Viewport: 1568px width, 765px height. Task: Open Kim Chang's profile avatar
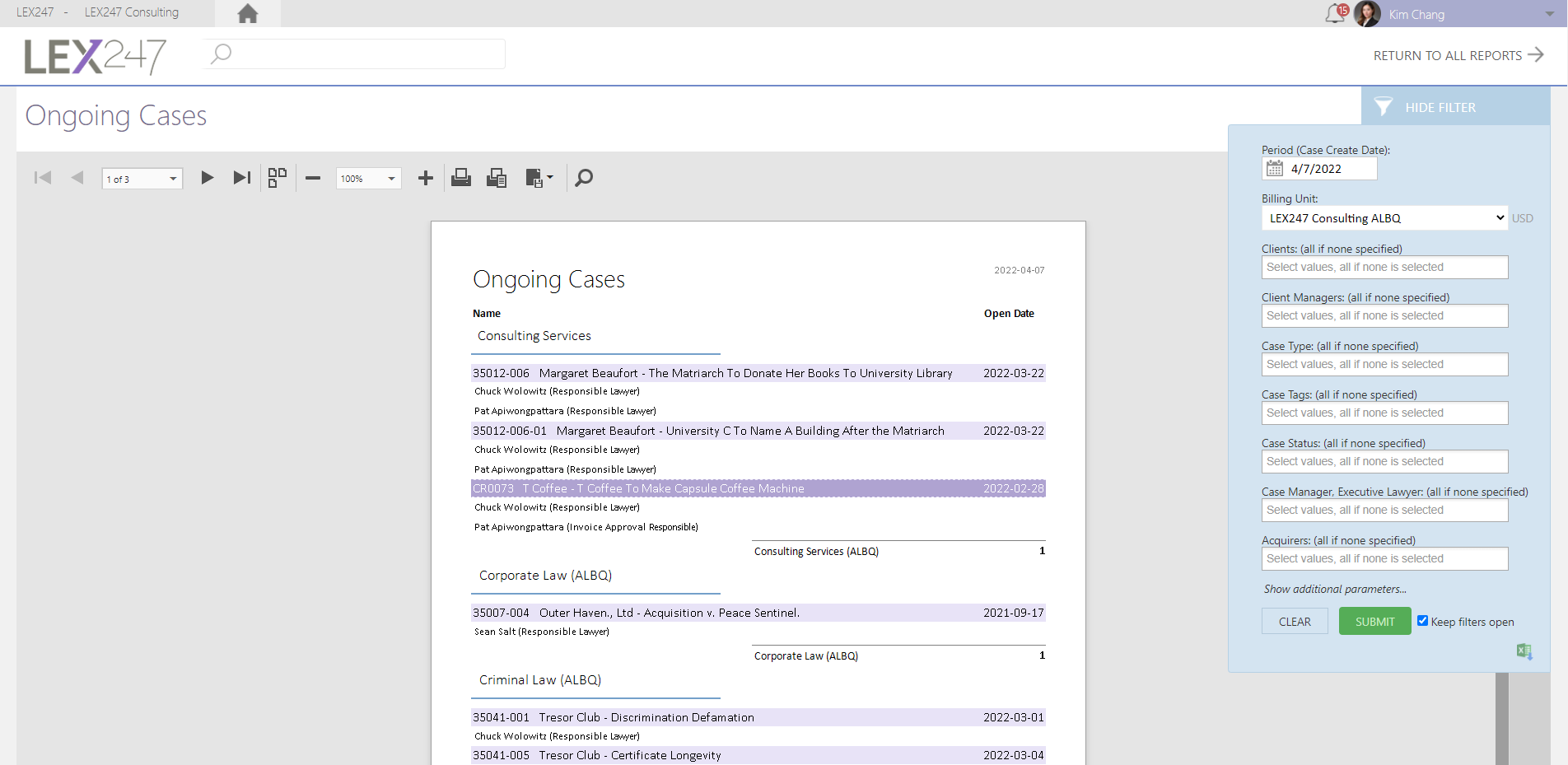pos(1367,14)
